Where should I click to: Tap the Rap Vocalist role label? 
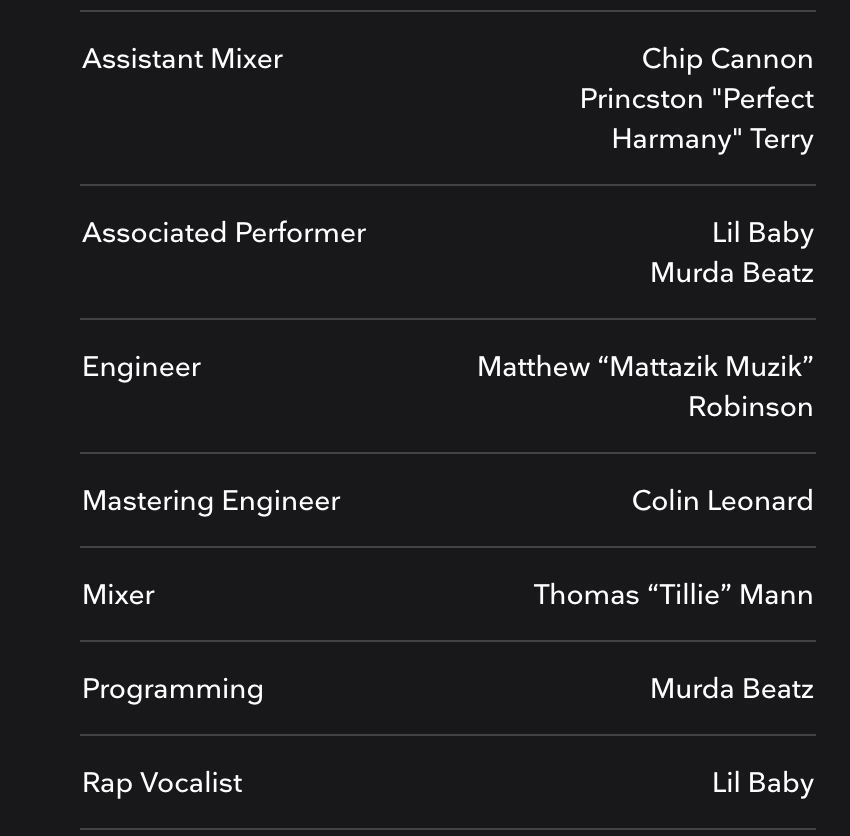tap(162, 783)
